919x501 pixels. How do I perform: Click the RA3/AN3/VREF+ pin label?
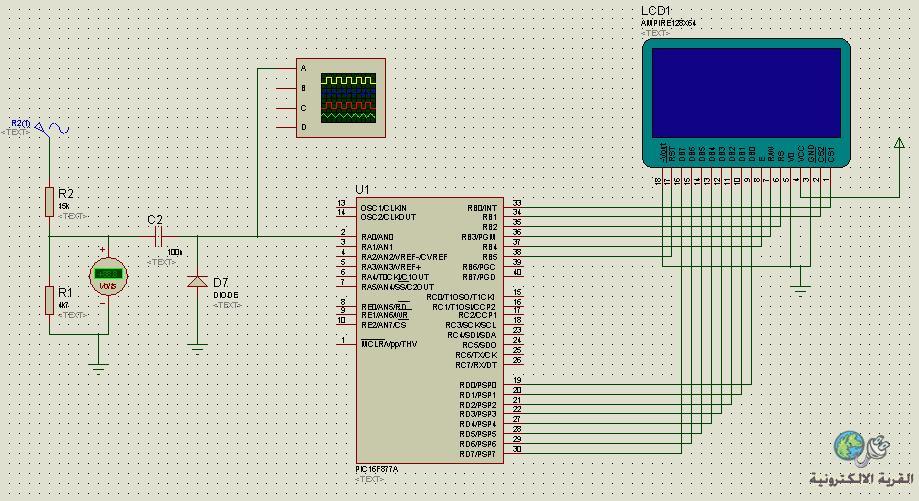(x=391, y=267)
